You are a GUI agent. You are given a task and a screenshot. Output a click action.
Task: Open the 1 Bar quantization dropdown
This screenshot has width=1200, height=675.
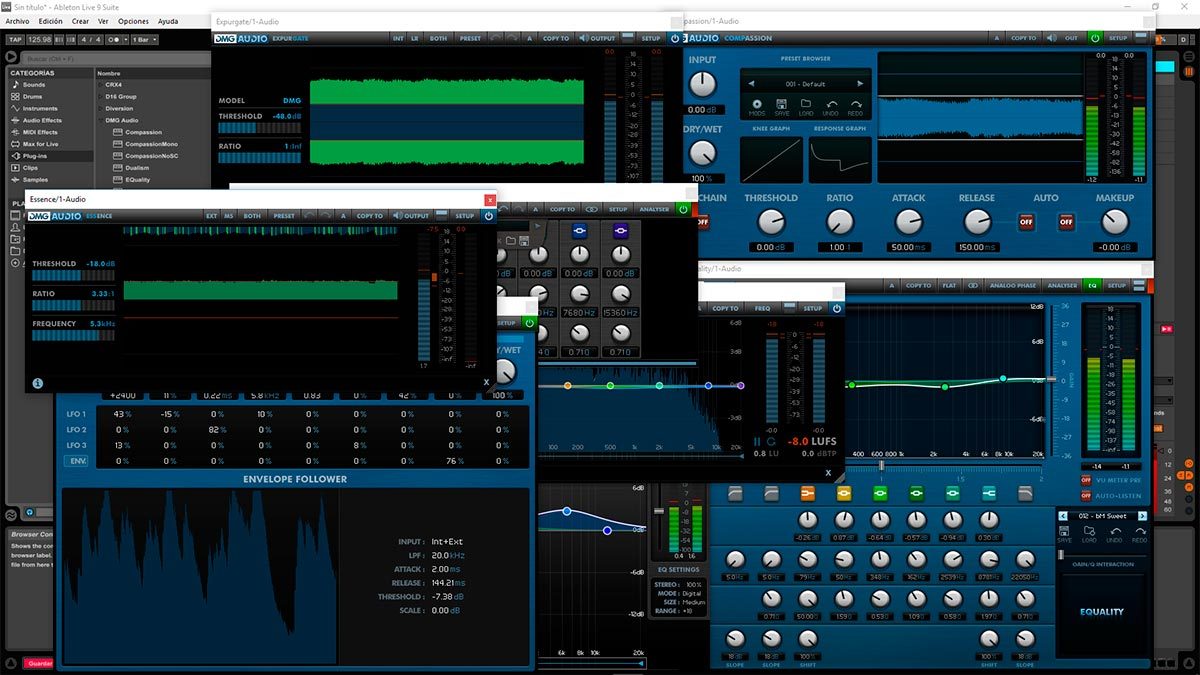(145, 39)
